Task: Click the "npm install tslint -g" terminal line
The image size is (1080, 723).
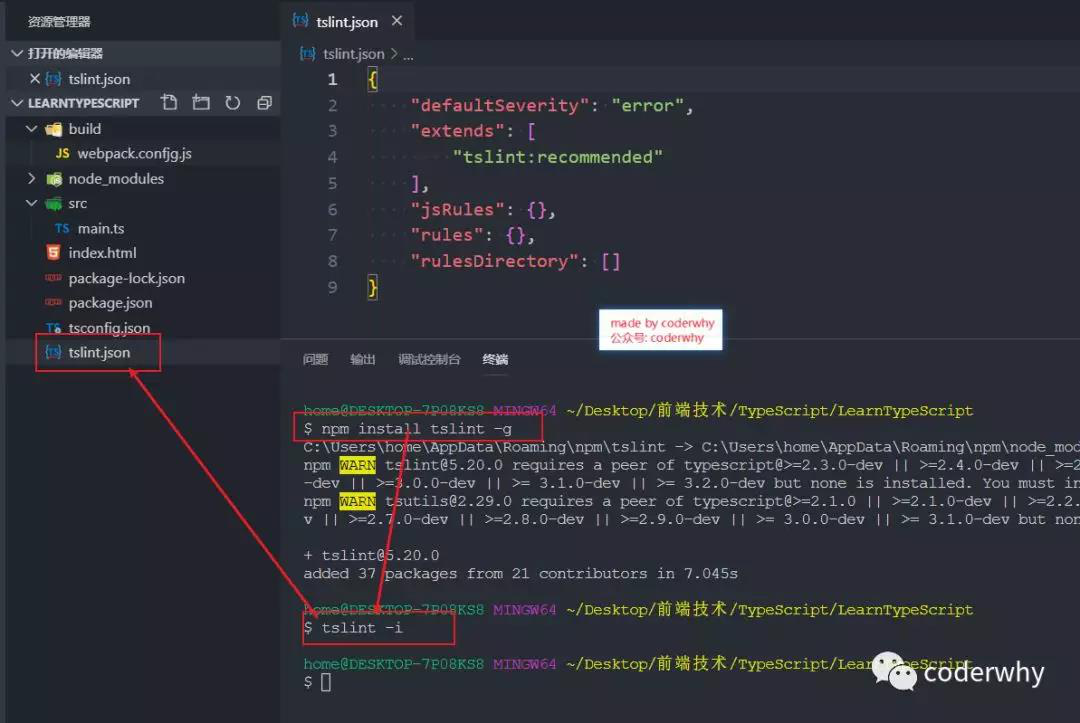Action: pos(408,429)
